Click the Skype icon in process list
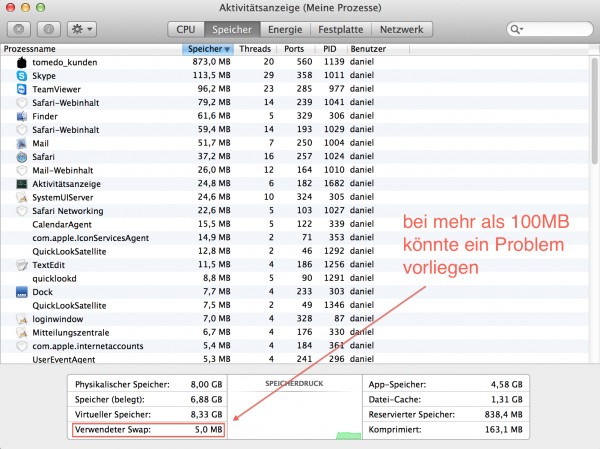Screen dimensions: 600x449 click(x=22, y=76)
